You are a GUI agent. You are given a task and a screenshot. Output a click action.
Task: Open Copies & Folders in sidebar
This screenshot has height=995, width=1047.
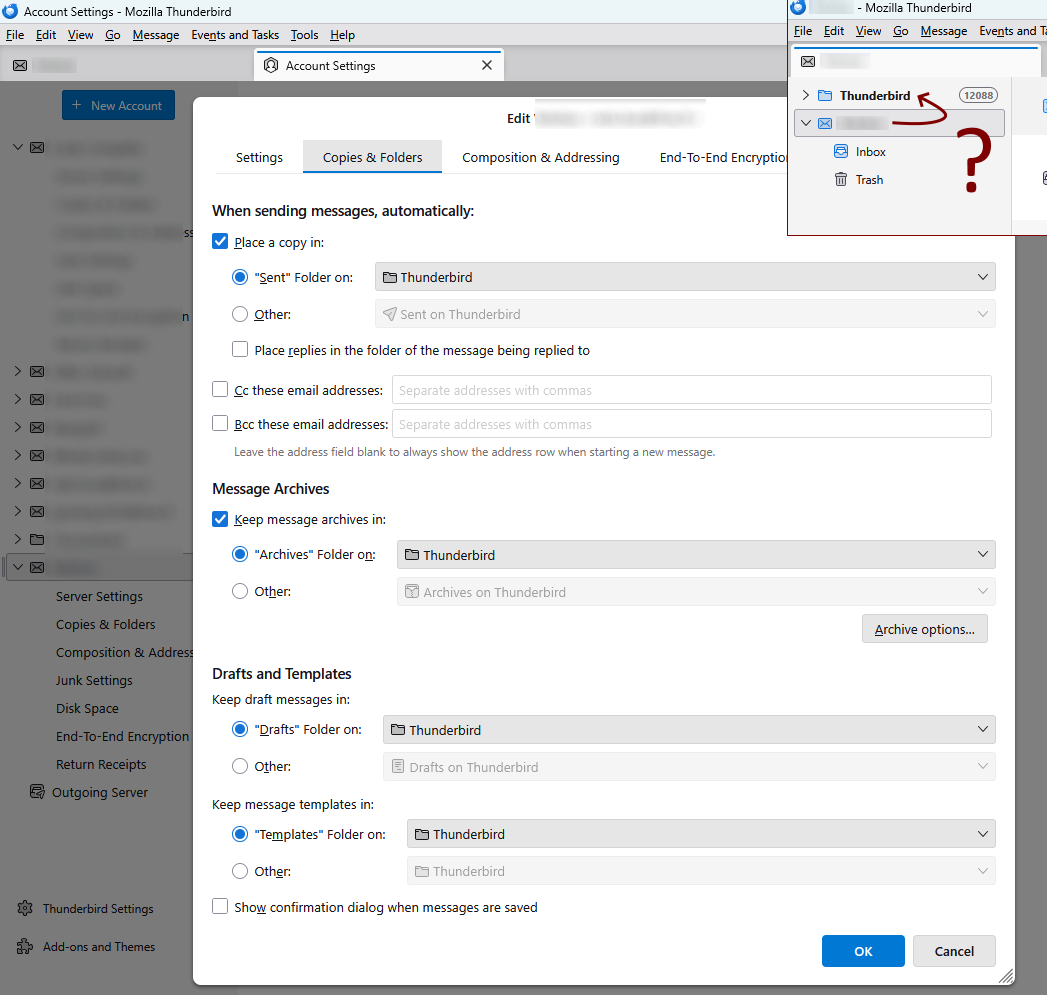(106, 624)
